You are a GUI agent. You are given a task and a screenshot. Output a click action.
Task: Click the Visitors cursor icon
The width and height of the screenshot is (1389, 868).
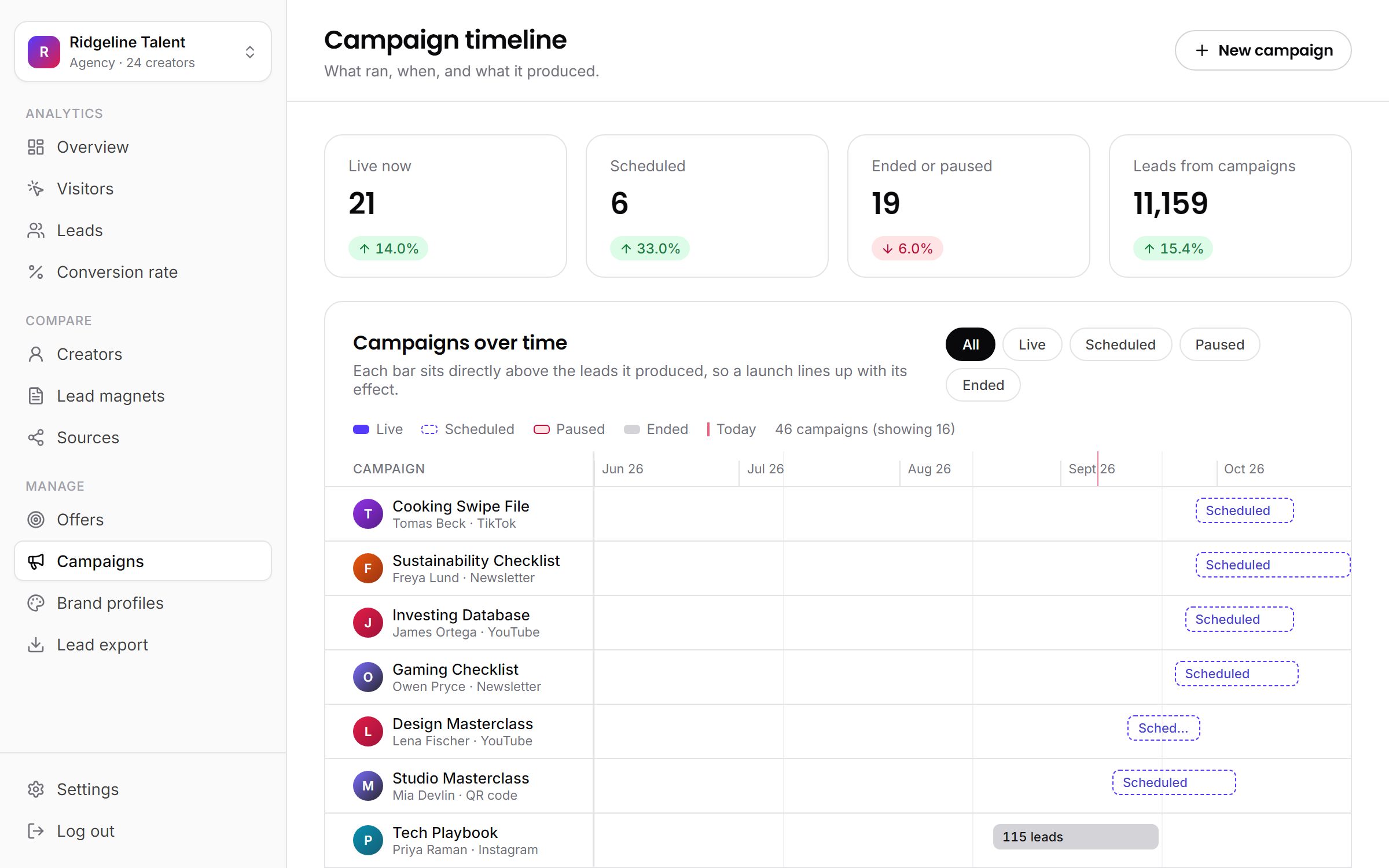(36, 189)
